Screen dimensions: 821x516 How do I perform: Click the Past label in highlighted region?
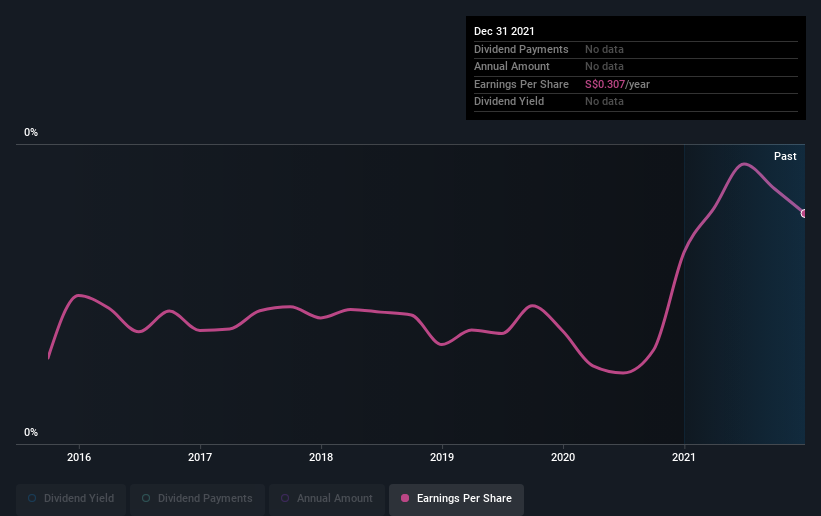[x=785, y=156]
